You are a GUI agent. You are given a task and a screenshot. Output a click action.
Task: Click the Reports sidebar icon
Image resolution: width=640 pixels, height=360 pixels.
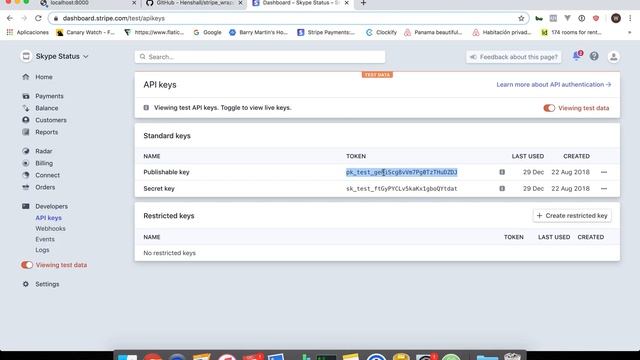(x=26, y=132)
